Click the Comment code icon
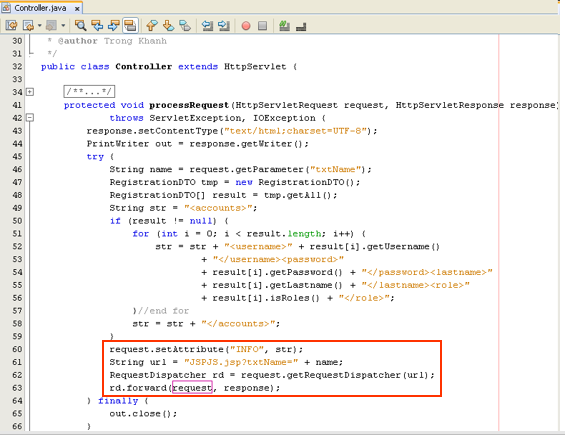This screenshot has width=565, height=435. [284, 26]
